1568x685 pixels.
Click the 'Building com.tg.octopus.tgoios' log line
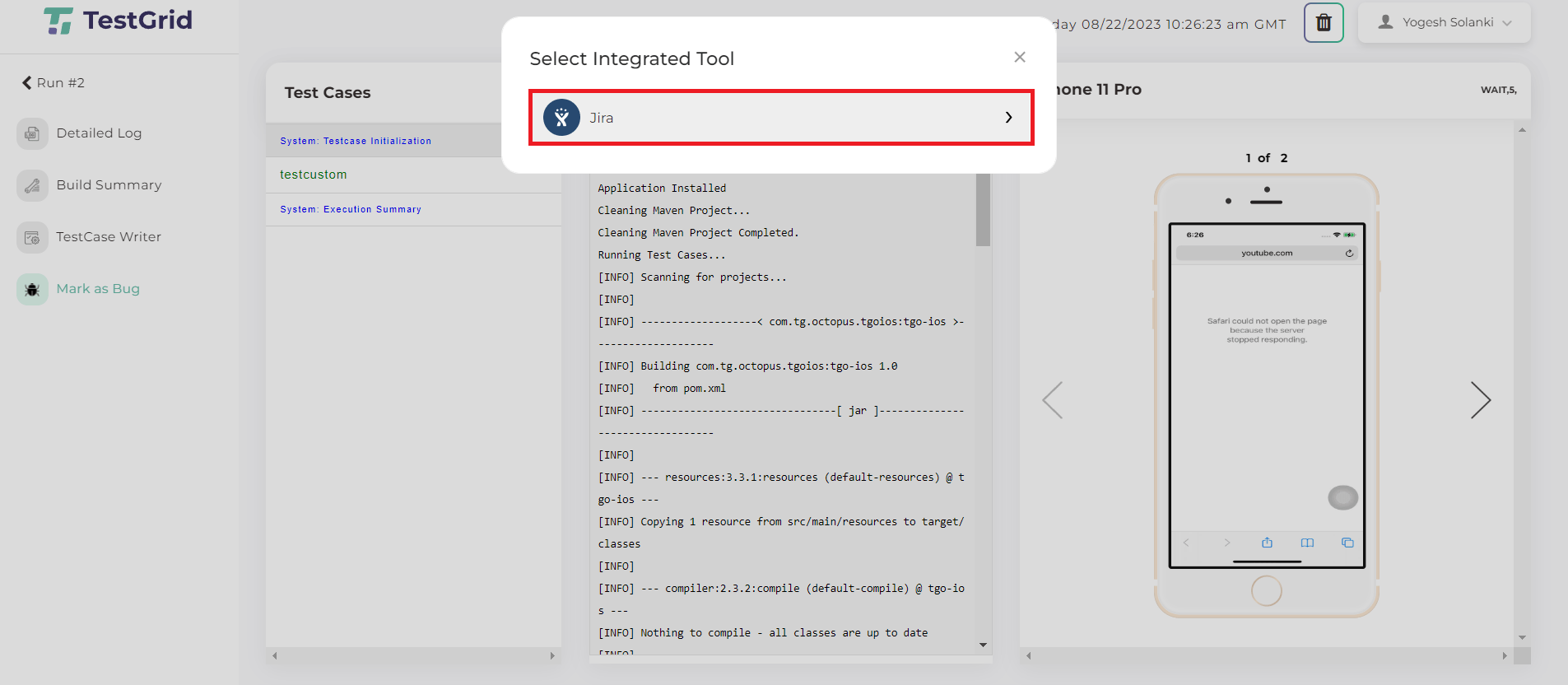click(747, 366)
